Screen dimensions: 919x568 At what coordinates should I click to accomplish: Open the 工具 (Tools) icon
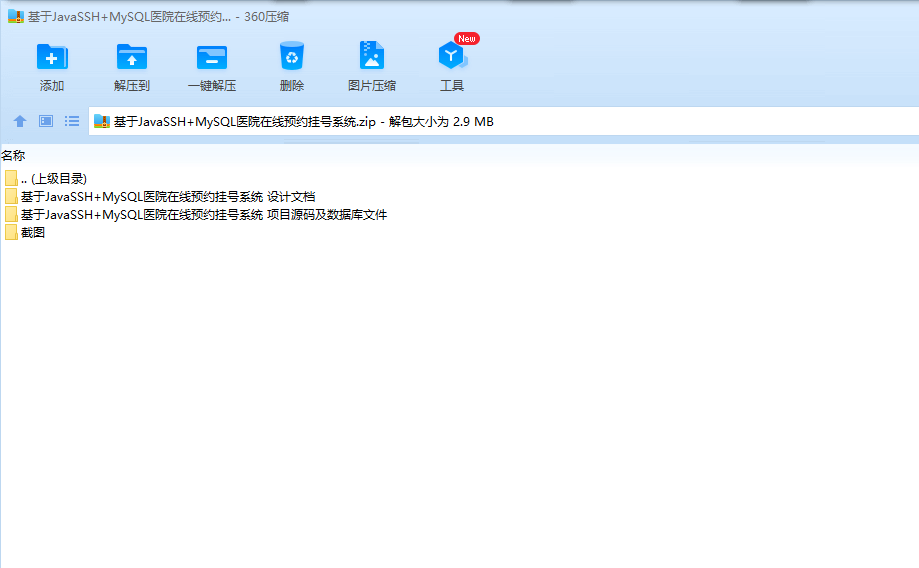click(452, 56)
